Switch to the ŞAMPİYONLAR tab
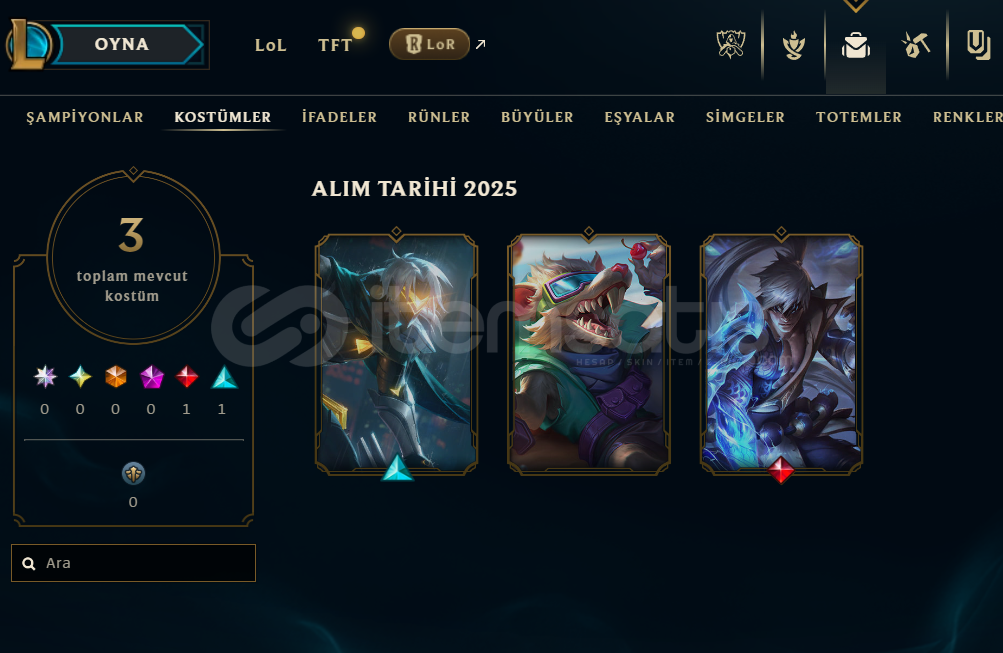This screenshot has width=1003, height=653. (84, 117)
